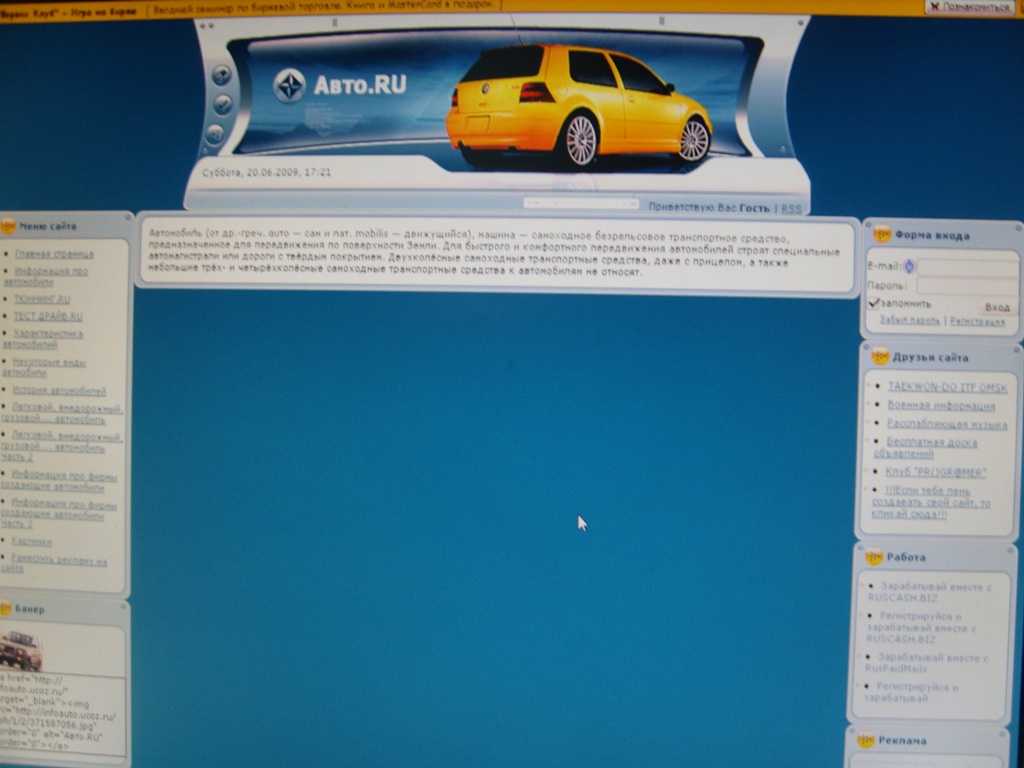Click the Банер panel title
The height and width of the screenshot is (768, 1024).
tap(29, 609)
